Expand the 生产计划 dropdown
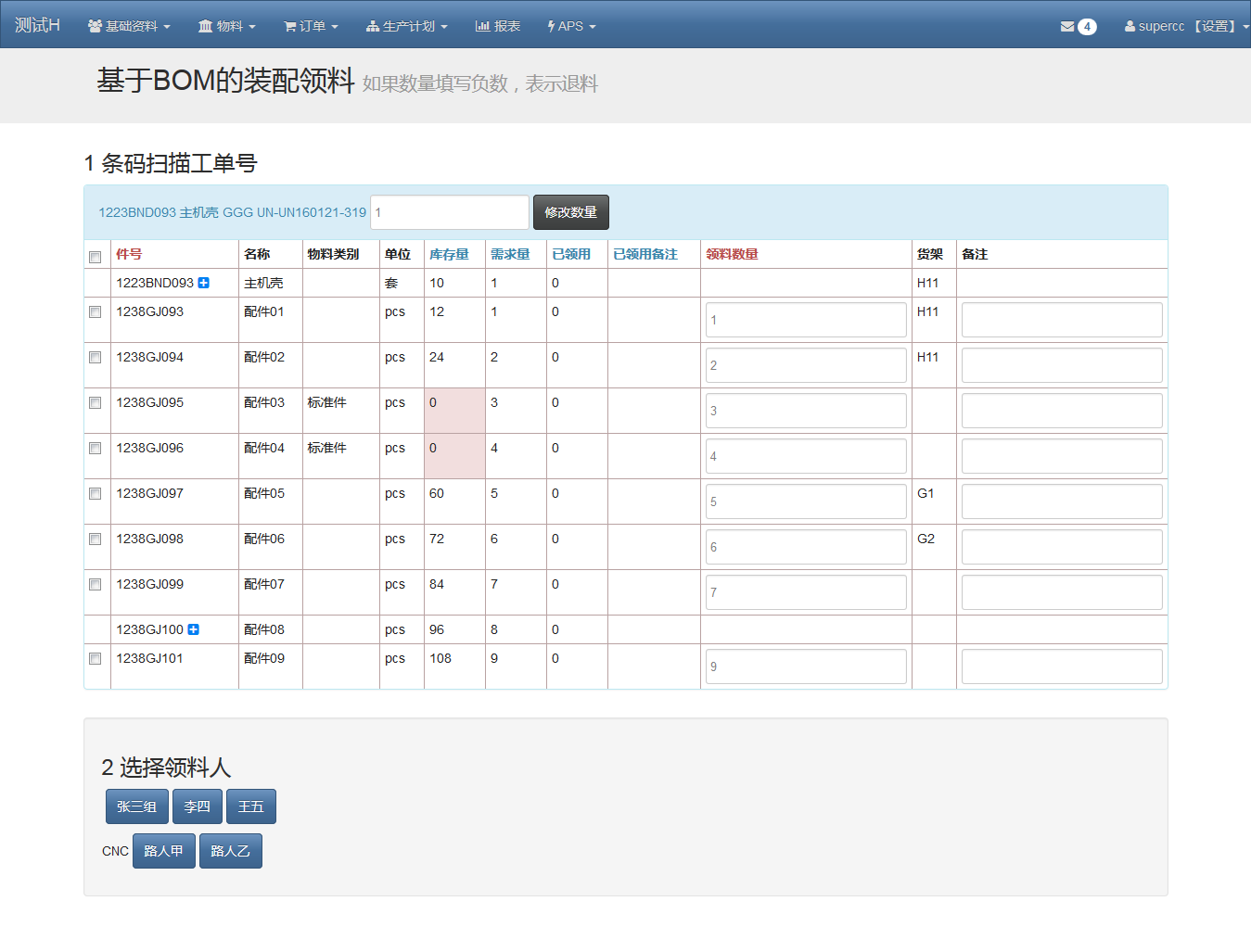The image size is (1251, 952). [x=407, y=27]
